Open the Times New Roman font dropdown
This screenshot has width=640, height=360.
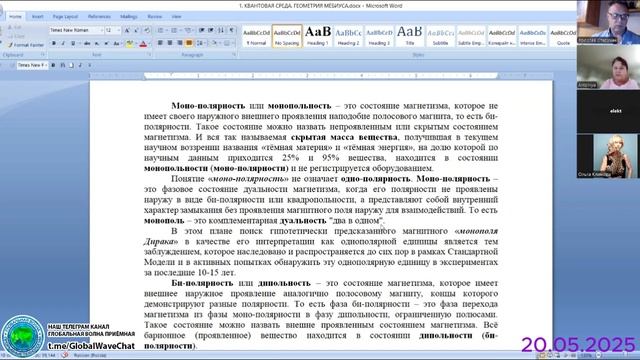(x=102, y=30)
